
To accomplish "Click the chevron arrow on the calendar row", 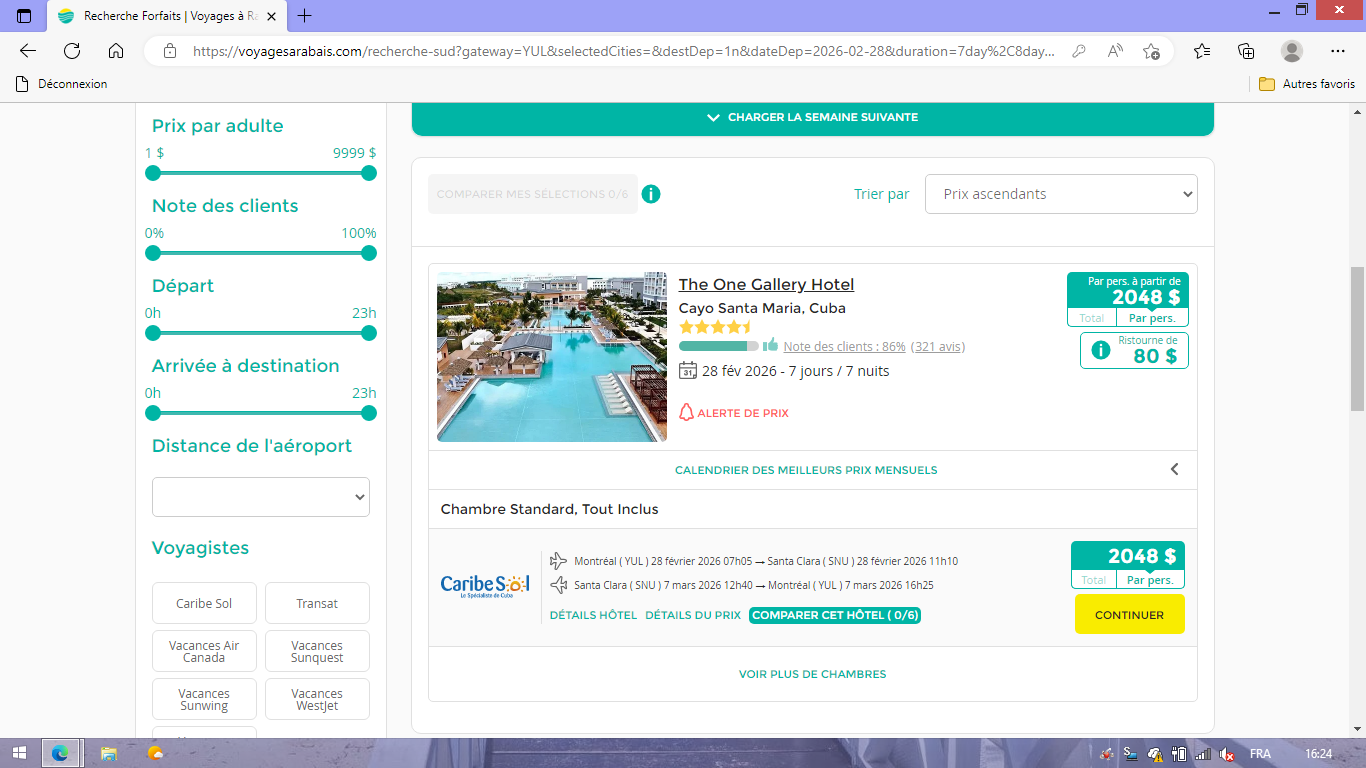I will point(1175,469).
